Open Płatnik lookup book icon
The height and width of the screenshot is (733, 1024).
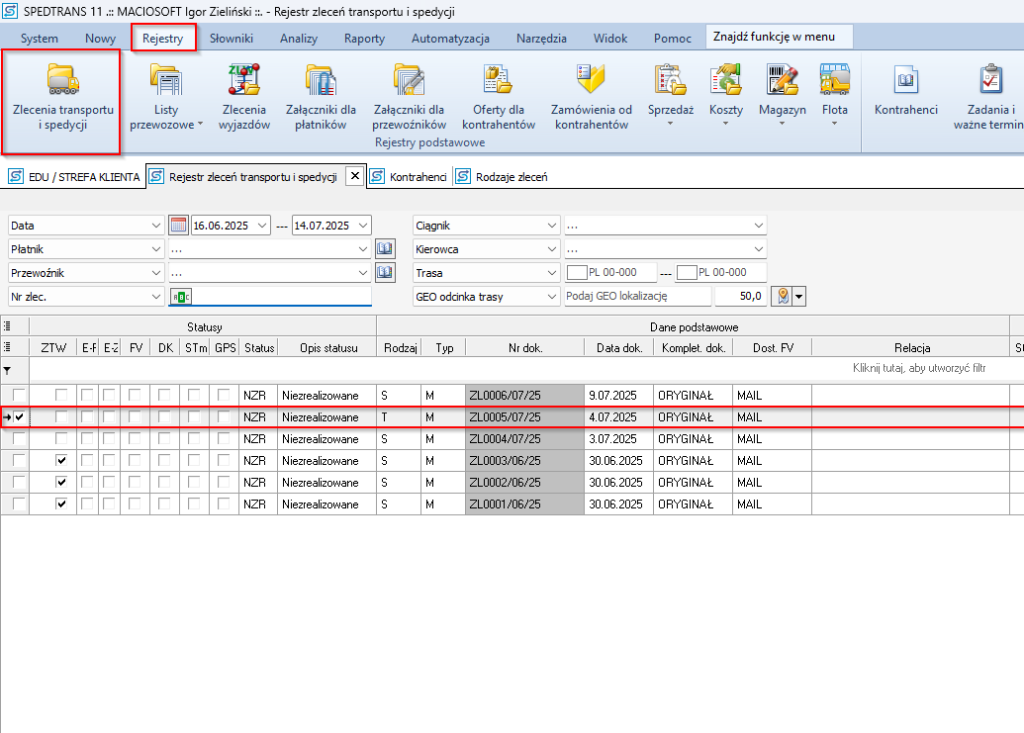(385, 248)
